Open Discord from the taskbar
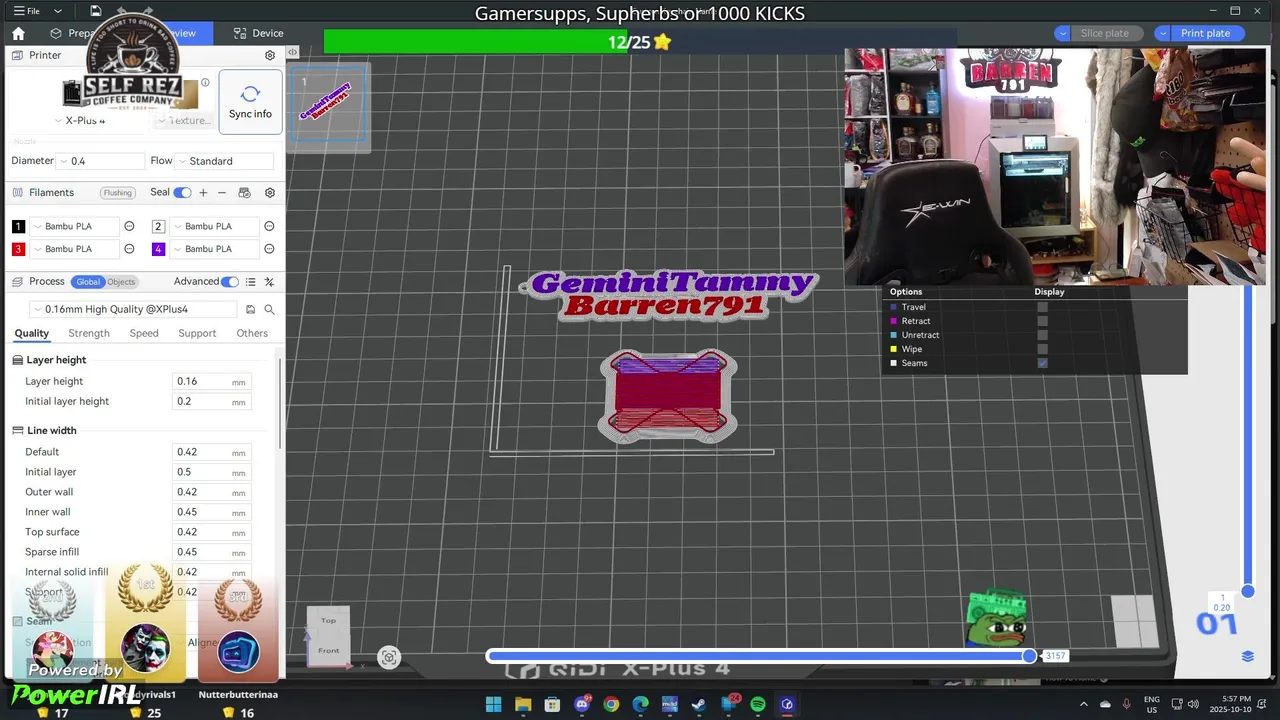 (582, 704)
